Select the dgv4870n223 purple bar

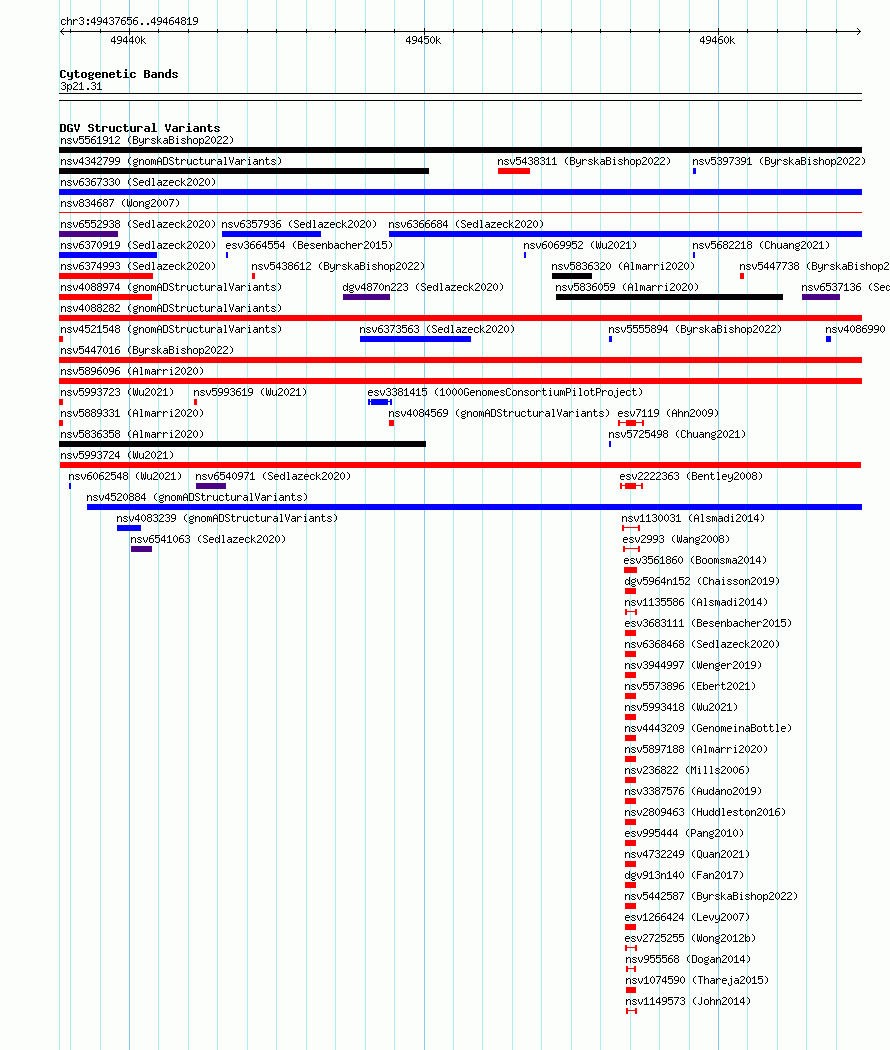point(366,297)
